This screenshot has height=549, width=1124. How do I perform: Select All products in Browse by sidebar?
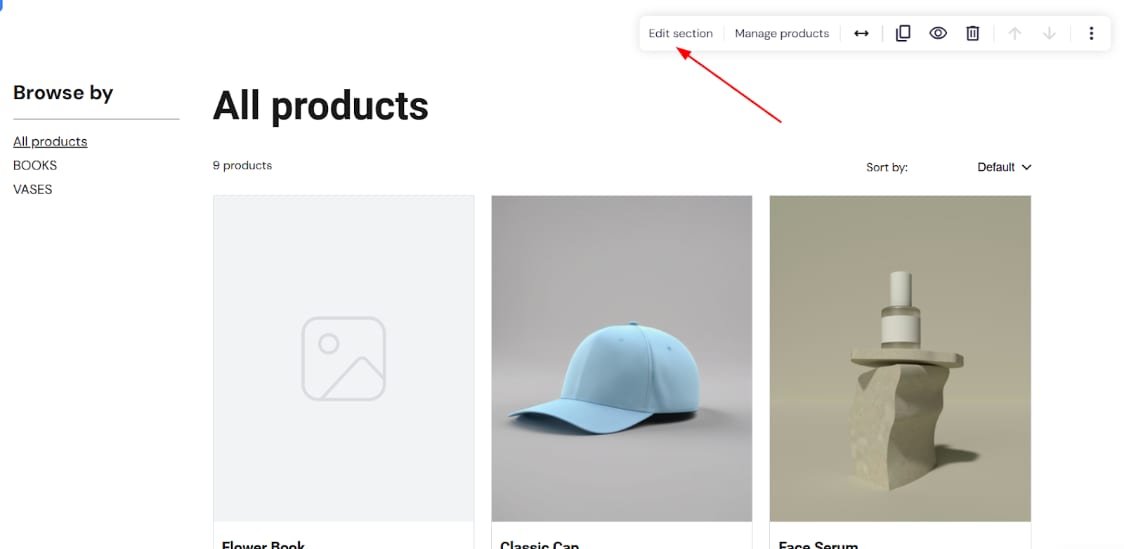pos(50,141)
